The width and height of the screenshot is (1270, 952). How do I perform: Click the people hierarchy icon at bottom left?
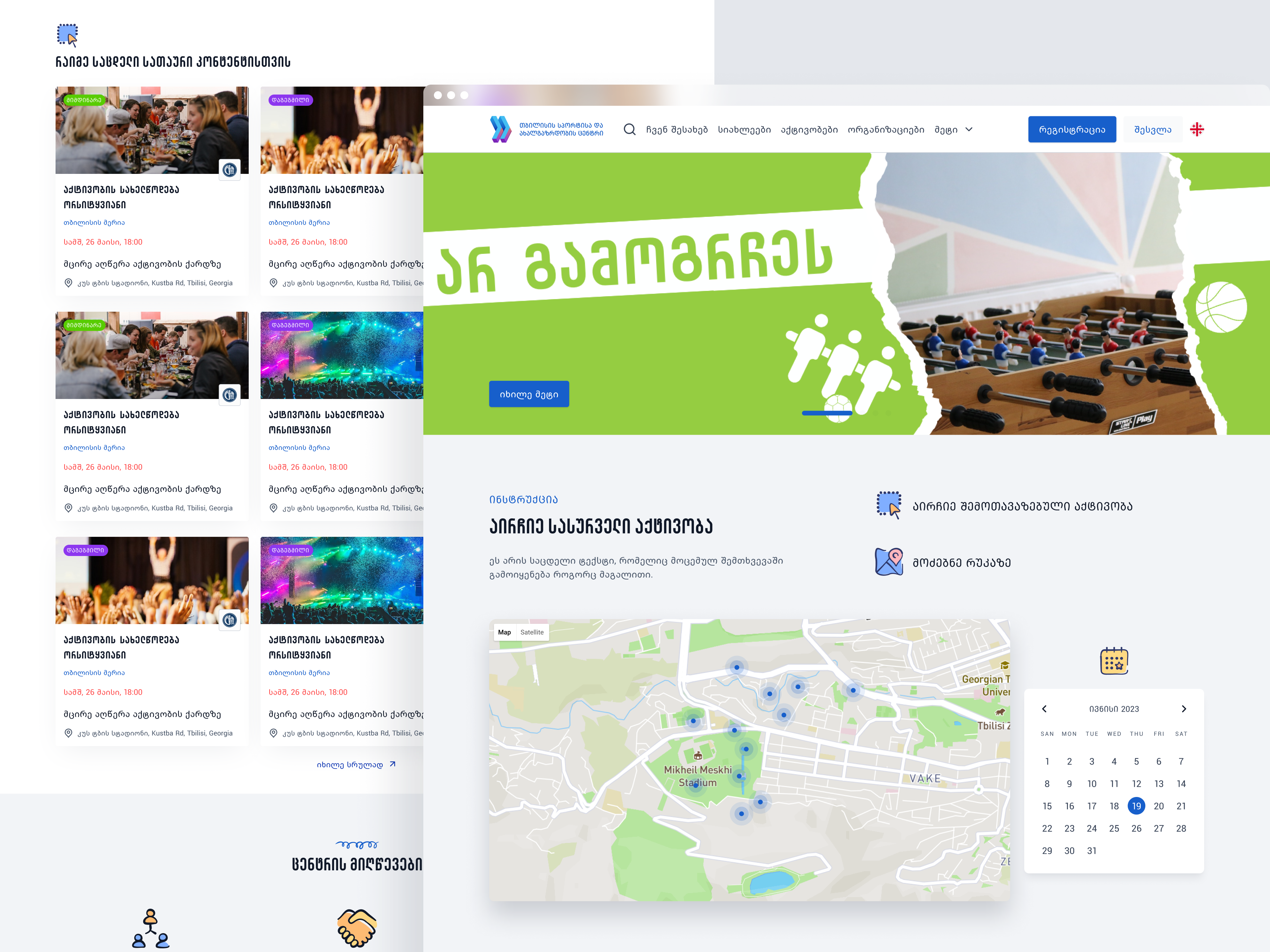150,928
